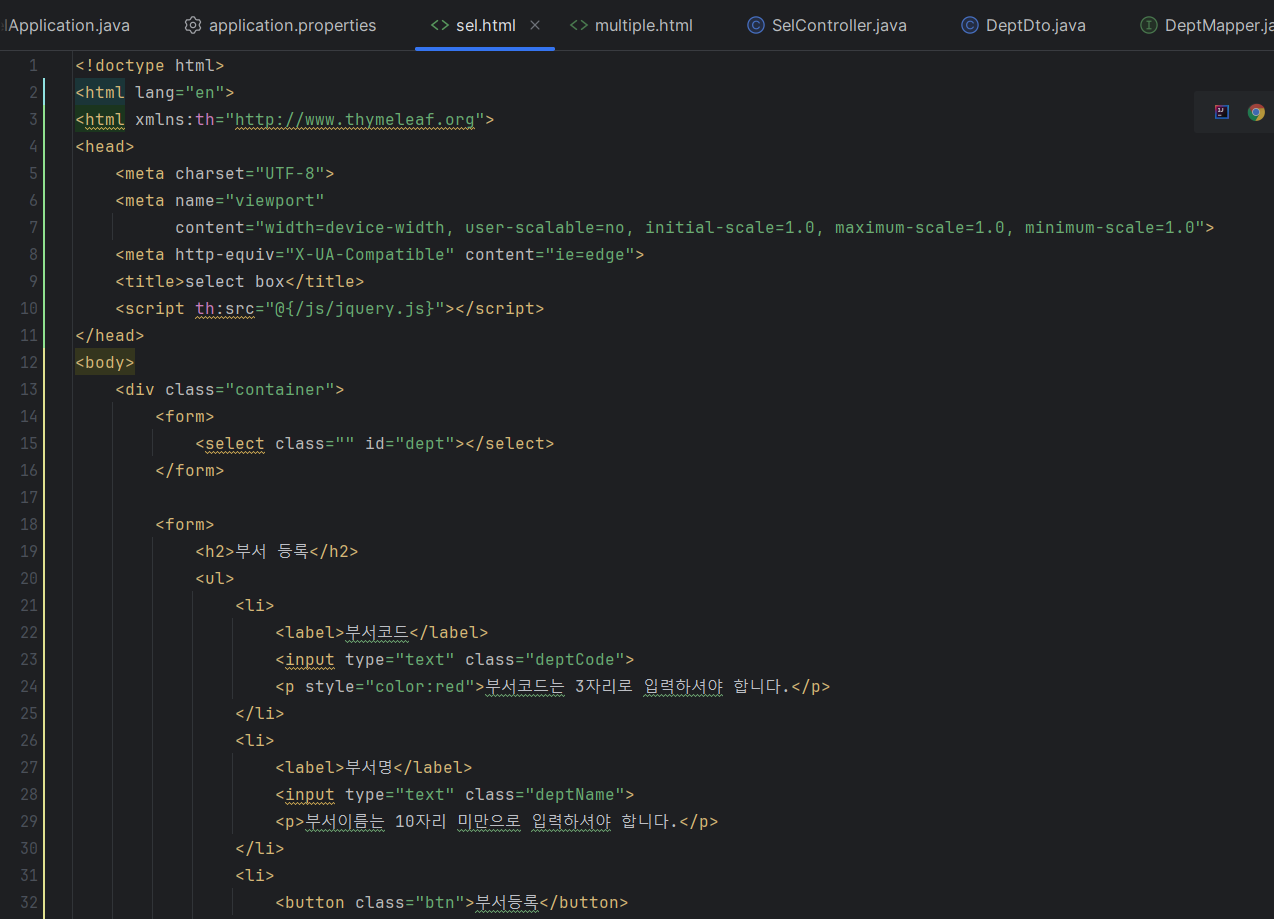The width and height of the screenshot is (1274, 919).
Task: Click the '<select class="" id="dept">' line
Action: coord(375,444)
